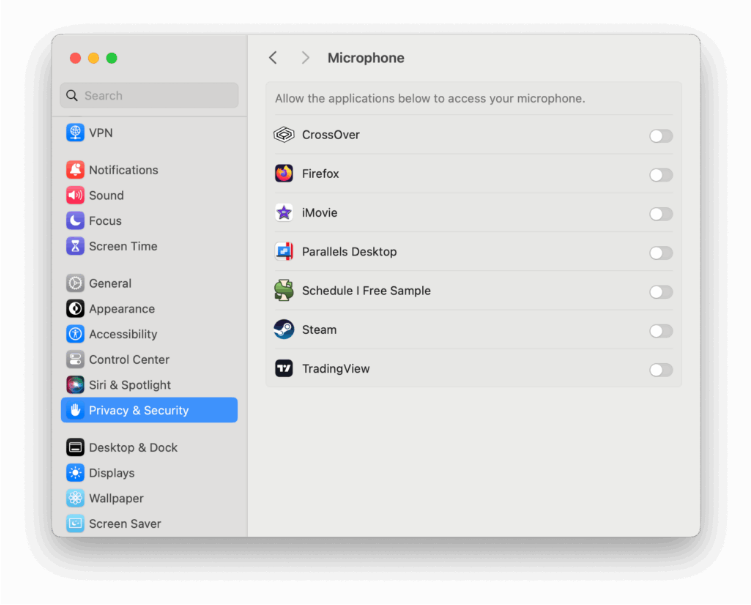This screenshot has width=751, height=605.
Task: Click the CrossOver app name
Action: (331, 135)
